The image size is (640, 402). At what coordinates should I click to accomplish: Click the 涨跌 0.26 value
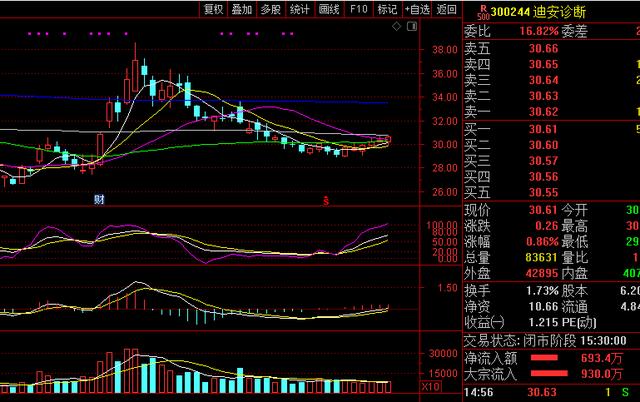click(547, 226)
